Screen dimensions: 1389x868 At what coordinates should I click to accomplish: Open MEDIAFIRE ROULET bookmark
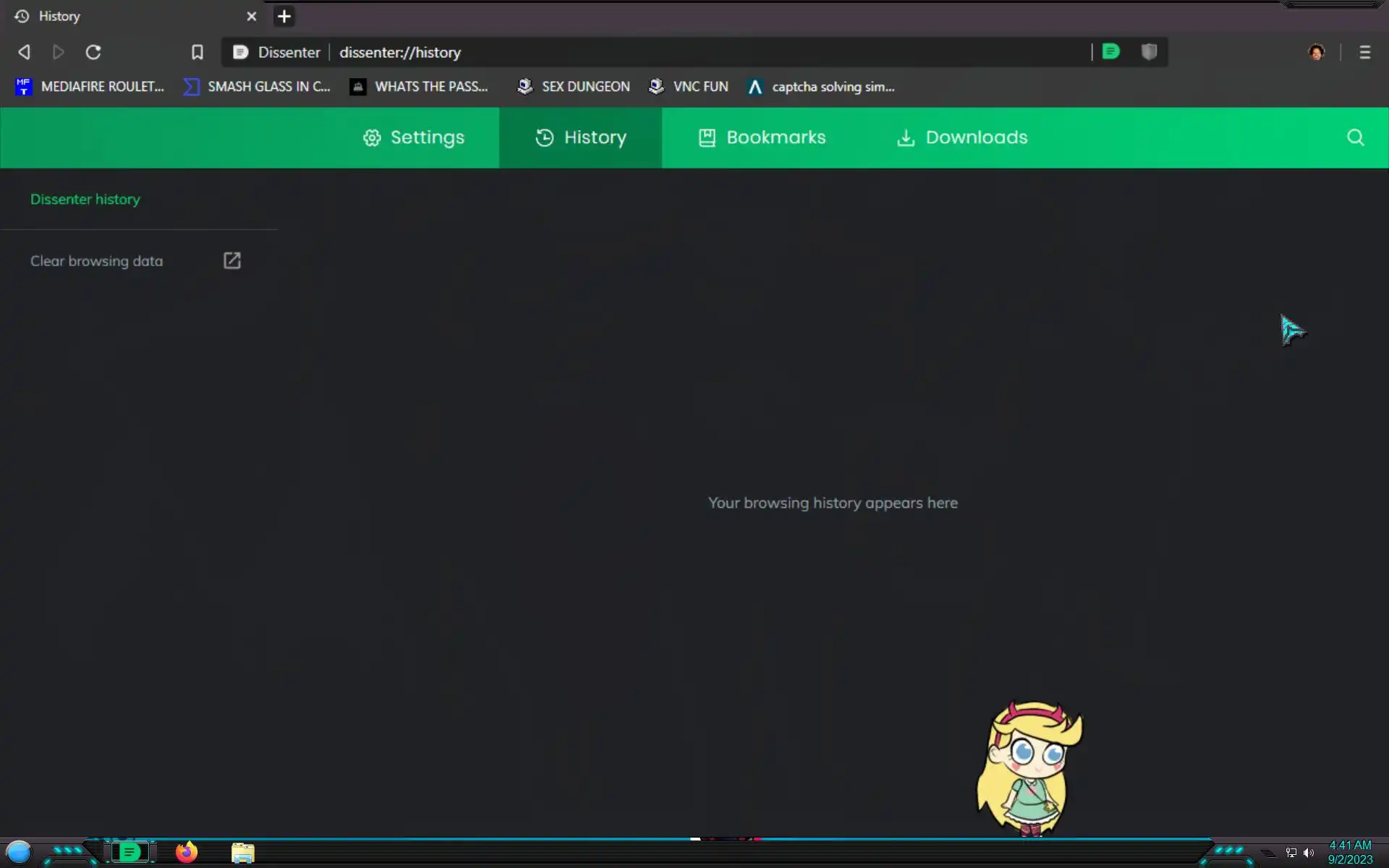click(90, 87)
